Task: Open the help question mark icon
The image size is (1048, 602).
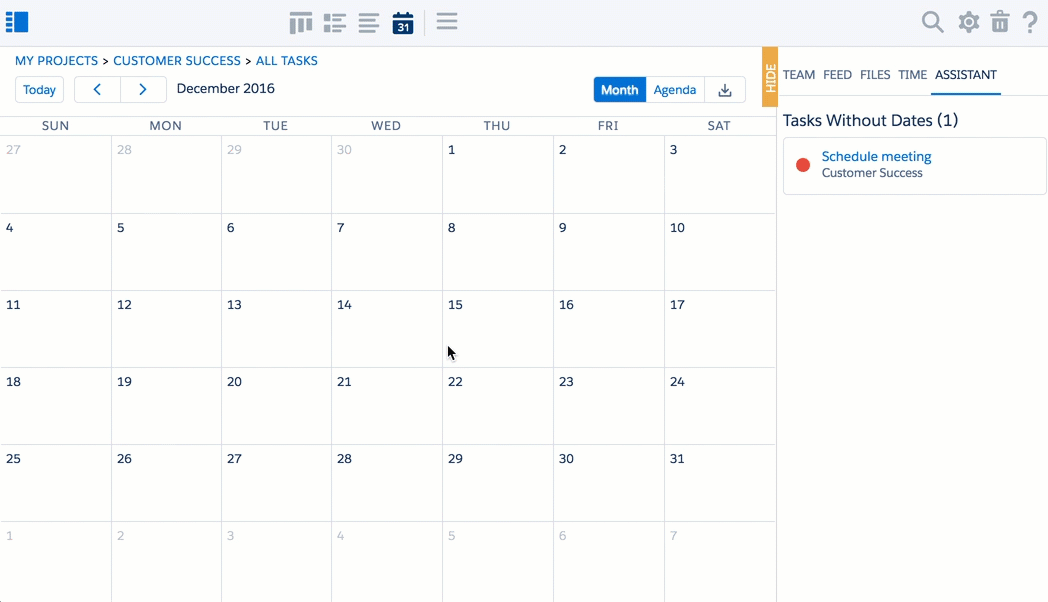Action: [x=1030, y=22]
